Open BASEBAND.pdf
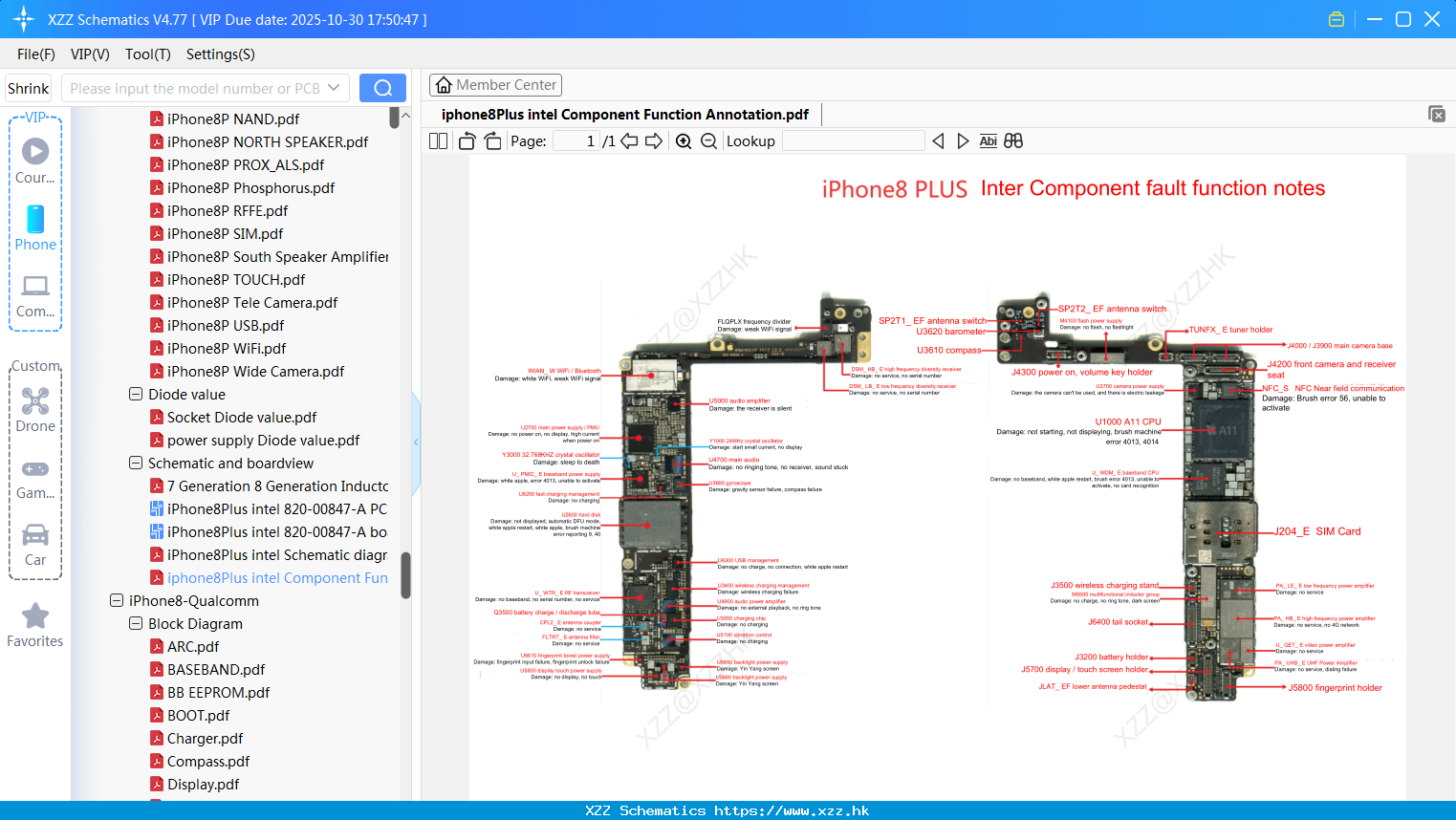This screenshot has height=820, width=1456. (215, 669)
